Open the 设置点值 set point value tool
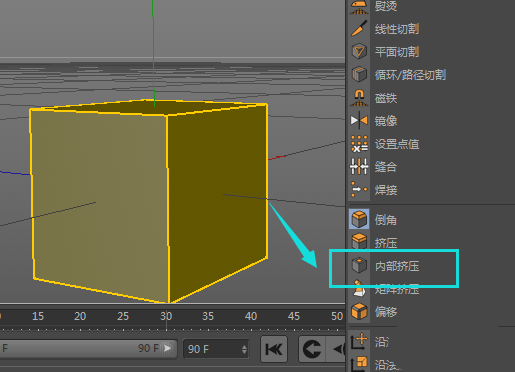Image resolution: width=515 pixels, height=372 pixels. (x=385, y=144)
